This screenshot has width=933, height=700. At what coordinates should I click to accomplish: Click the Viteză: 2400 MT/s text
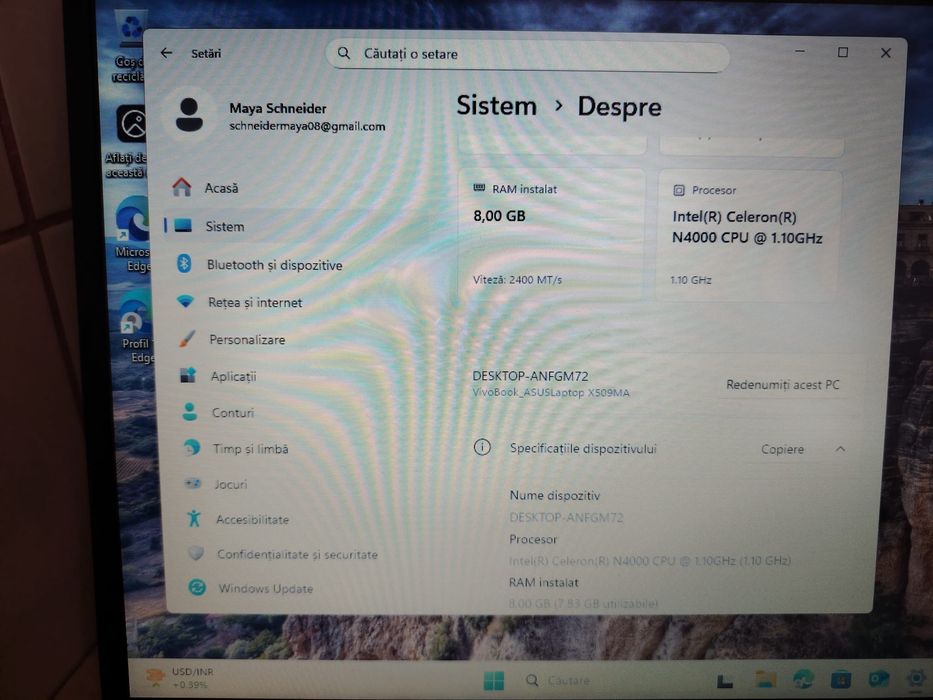(517, 279)
